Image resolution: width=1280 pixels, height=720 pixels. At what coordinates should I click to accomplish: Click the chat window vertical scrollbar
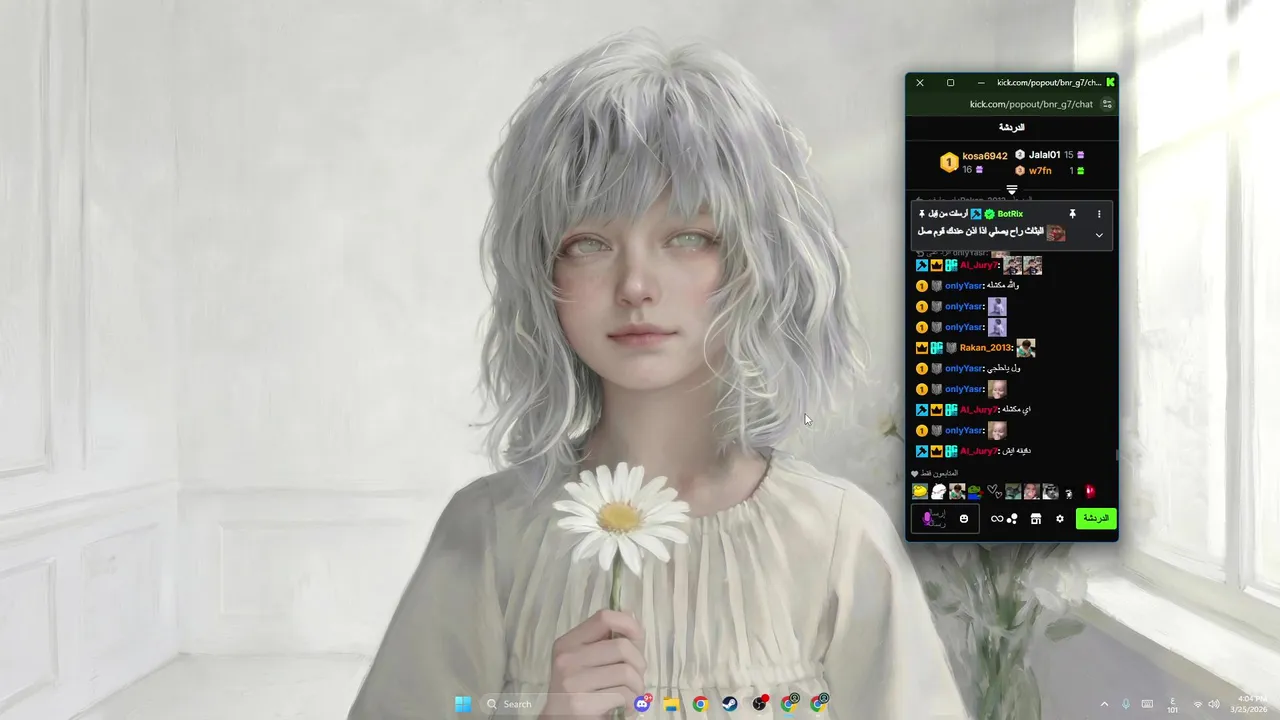pos(1116,455)
